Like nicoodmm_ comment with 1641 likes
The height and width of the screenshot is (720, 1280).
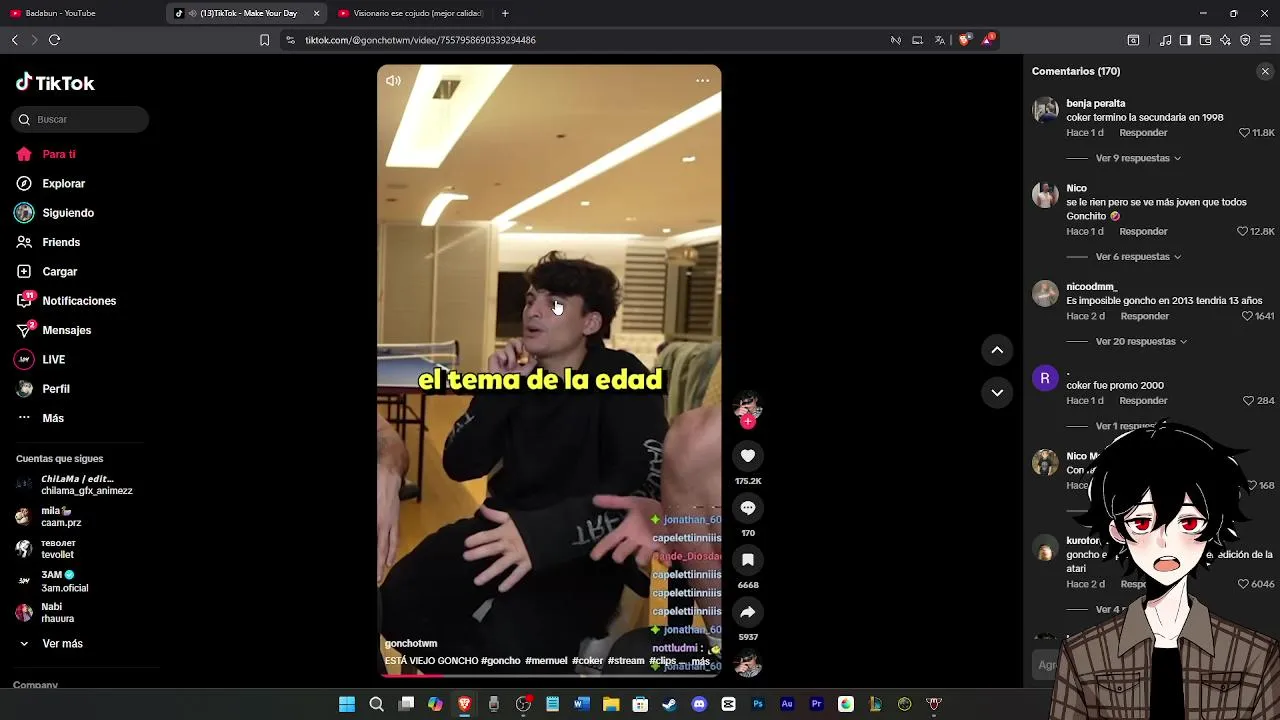point(1247,317)
